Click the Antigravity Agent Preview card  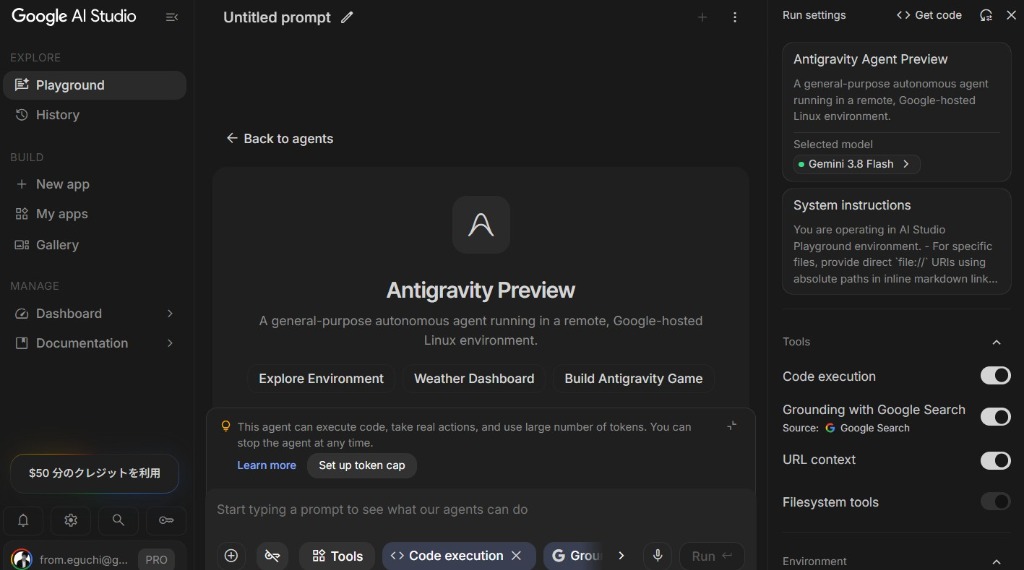point(897,112)
